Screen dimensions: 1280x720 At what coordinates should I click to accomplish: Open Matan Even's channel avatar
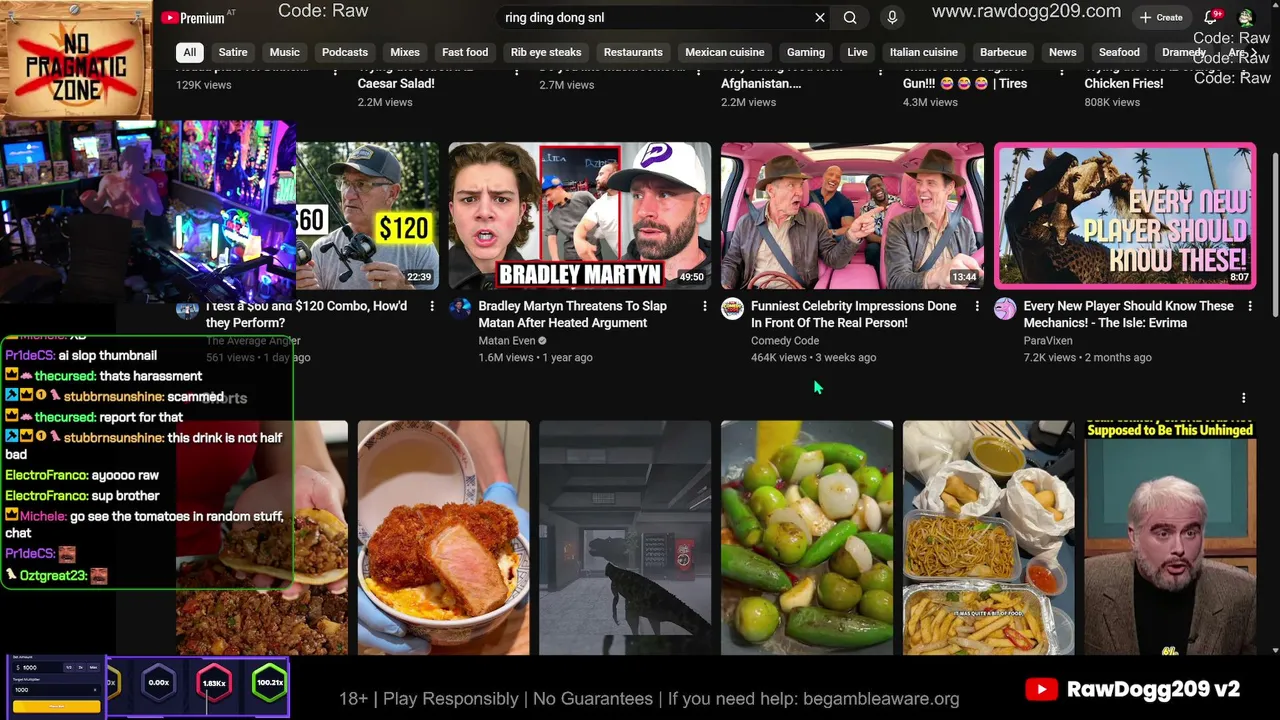[x=460, y=308]
